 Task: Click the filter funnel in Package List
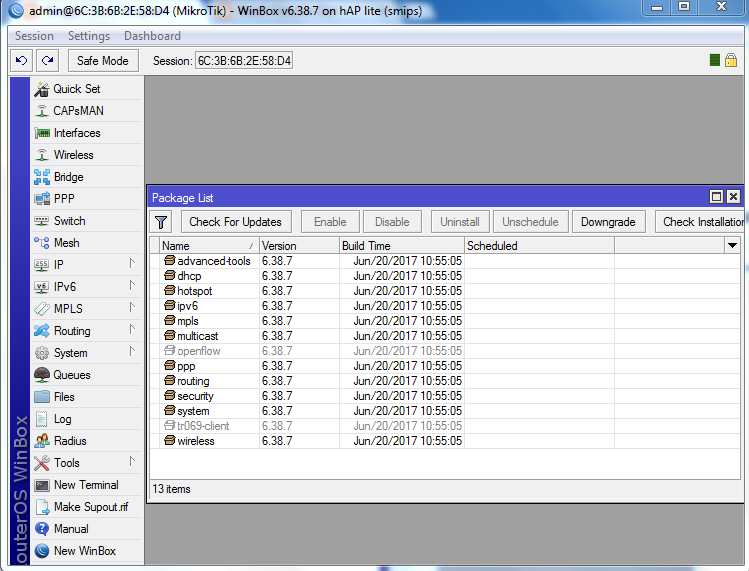point(161,222)
